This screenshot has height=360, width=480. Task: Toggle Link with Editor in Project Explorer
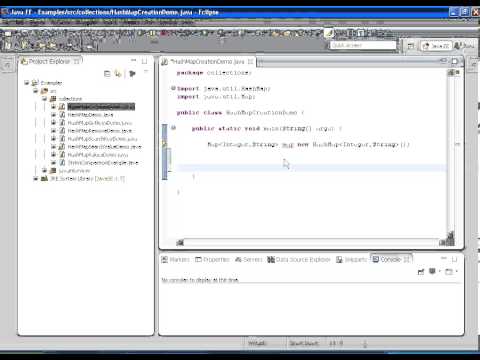click(118, 74)
